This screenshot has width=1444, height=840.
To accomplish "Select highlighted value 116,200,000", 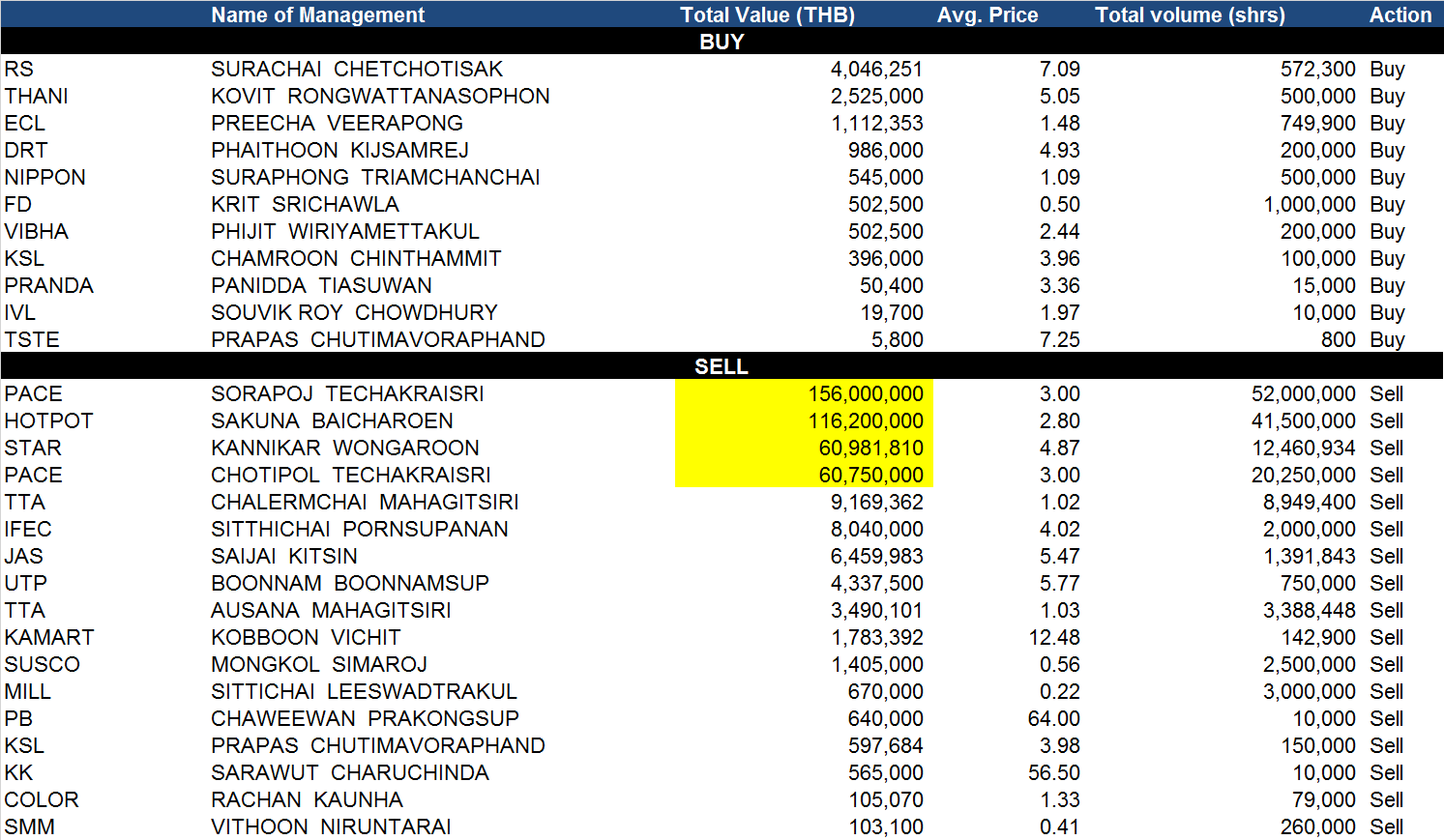I will coord(866,420).
